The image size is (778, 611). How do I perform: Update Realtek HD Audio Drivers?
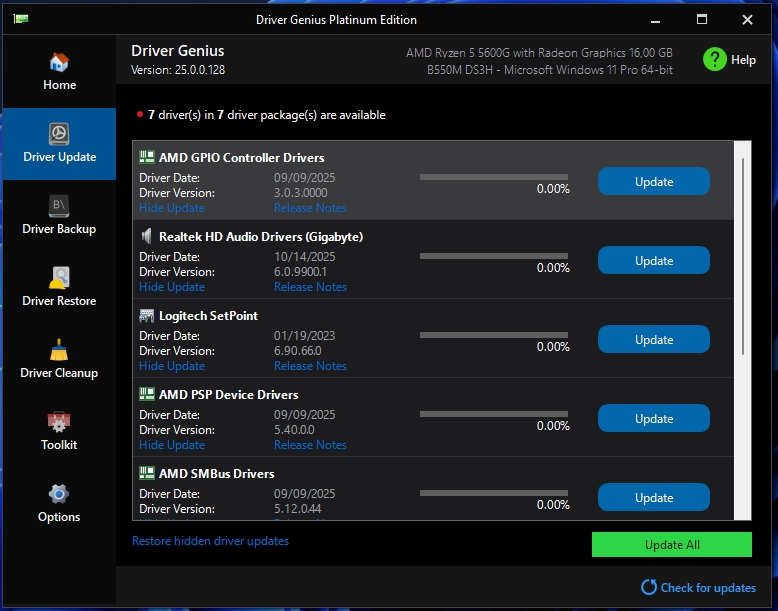(653, 261)
